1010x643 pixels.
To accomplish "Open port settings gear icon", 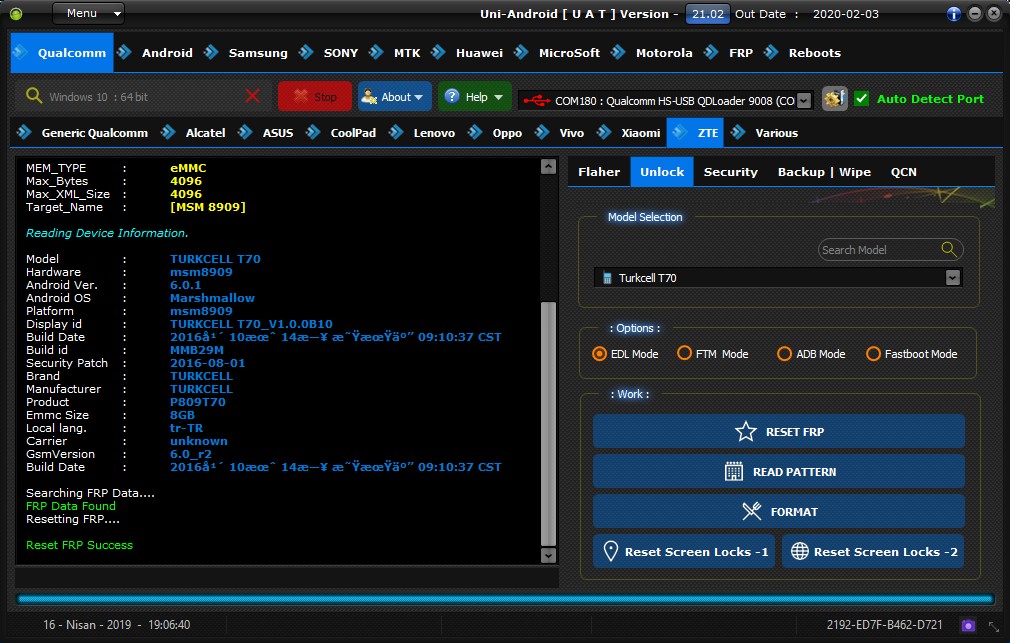I will 835,99.
